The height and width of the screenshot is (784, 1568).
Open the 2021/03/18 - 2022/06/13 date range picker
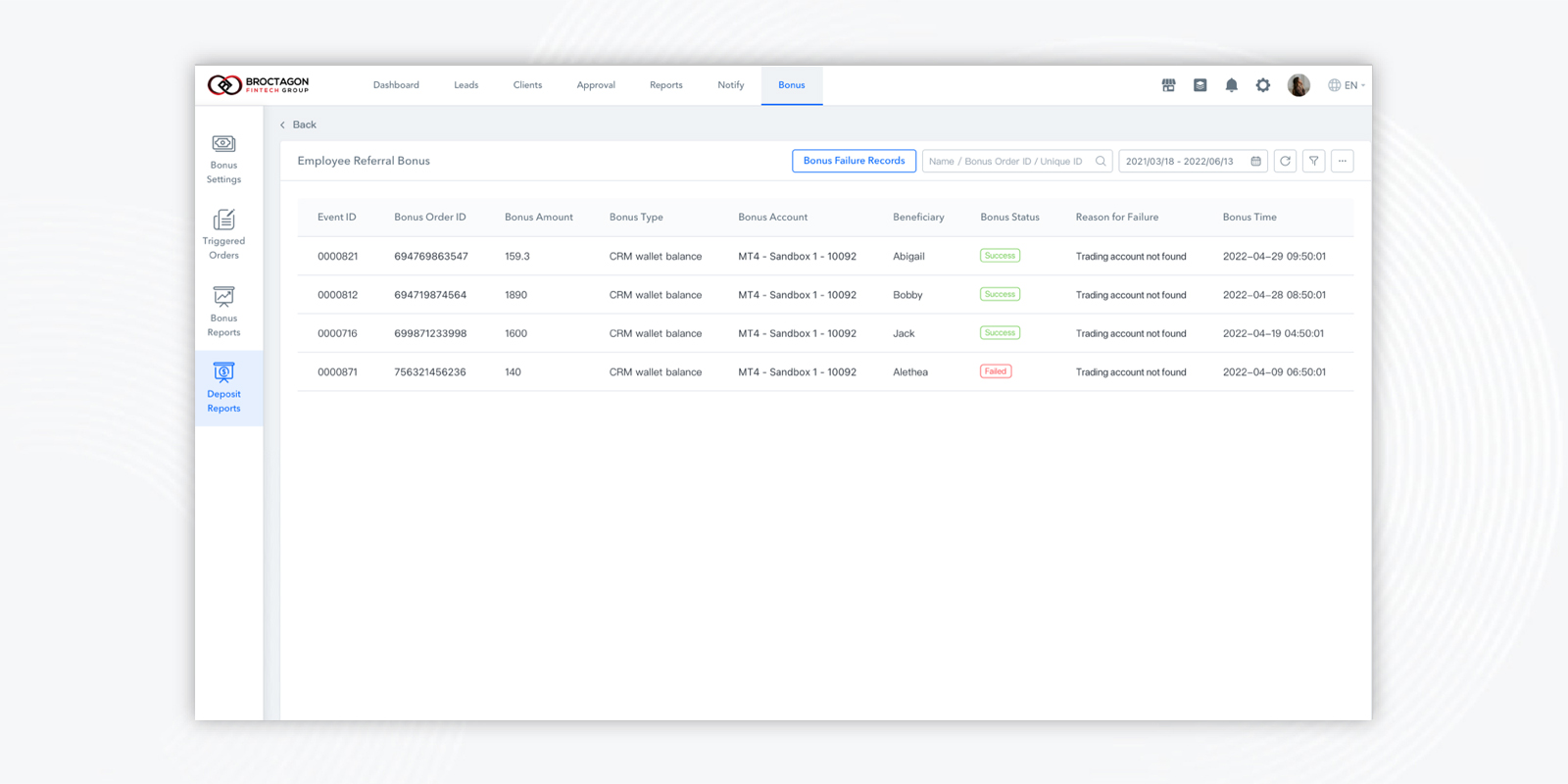click(1194, 161)
